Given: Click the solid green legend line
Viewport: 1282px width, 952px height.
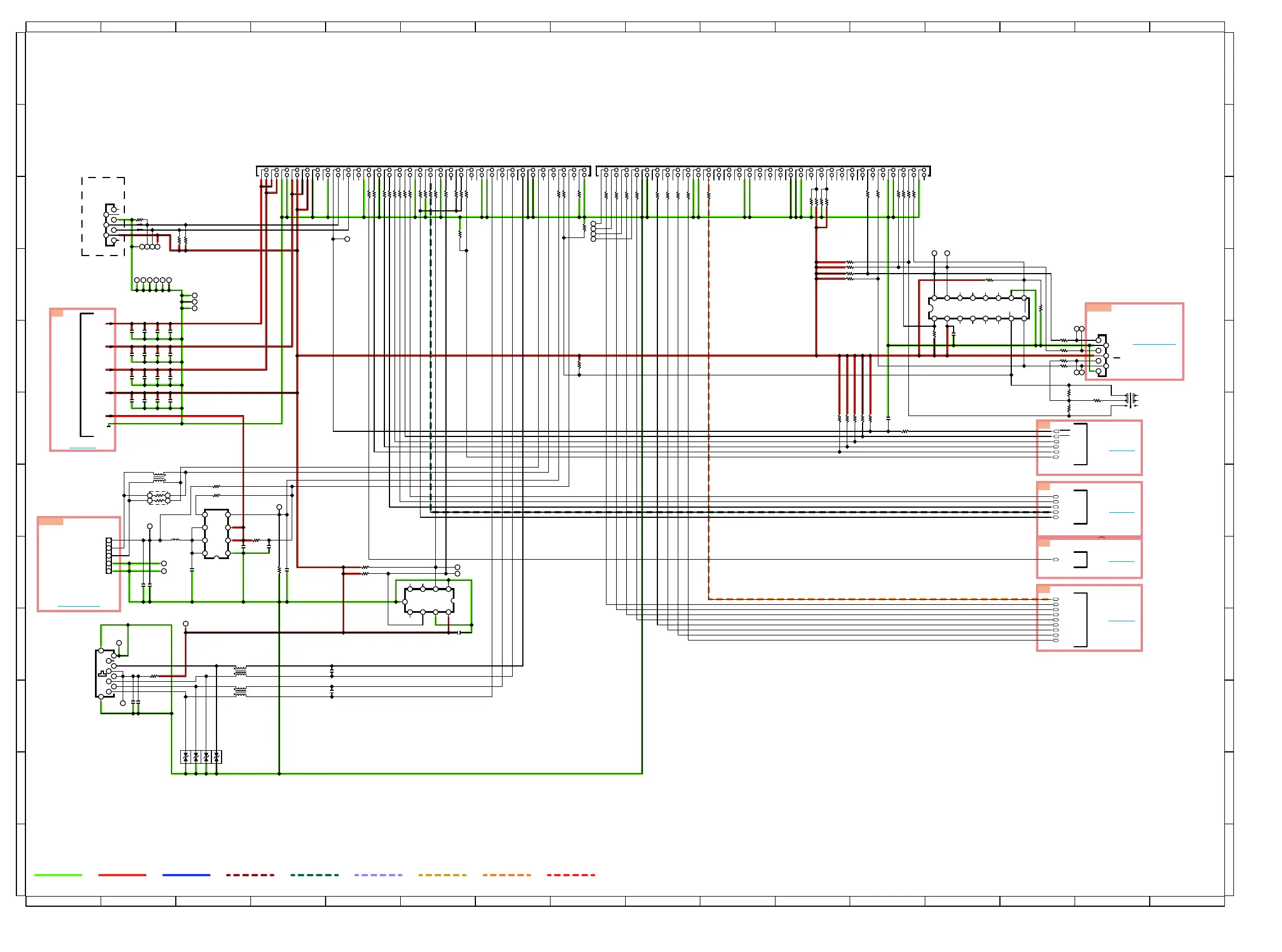Looking at the screenshot, I should [x=58, y=875].
